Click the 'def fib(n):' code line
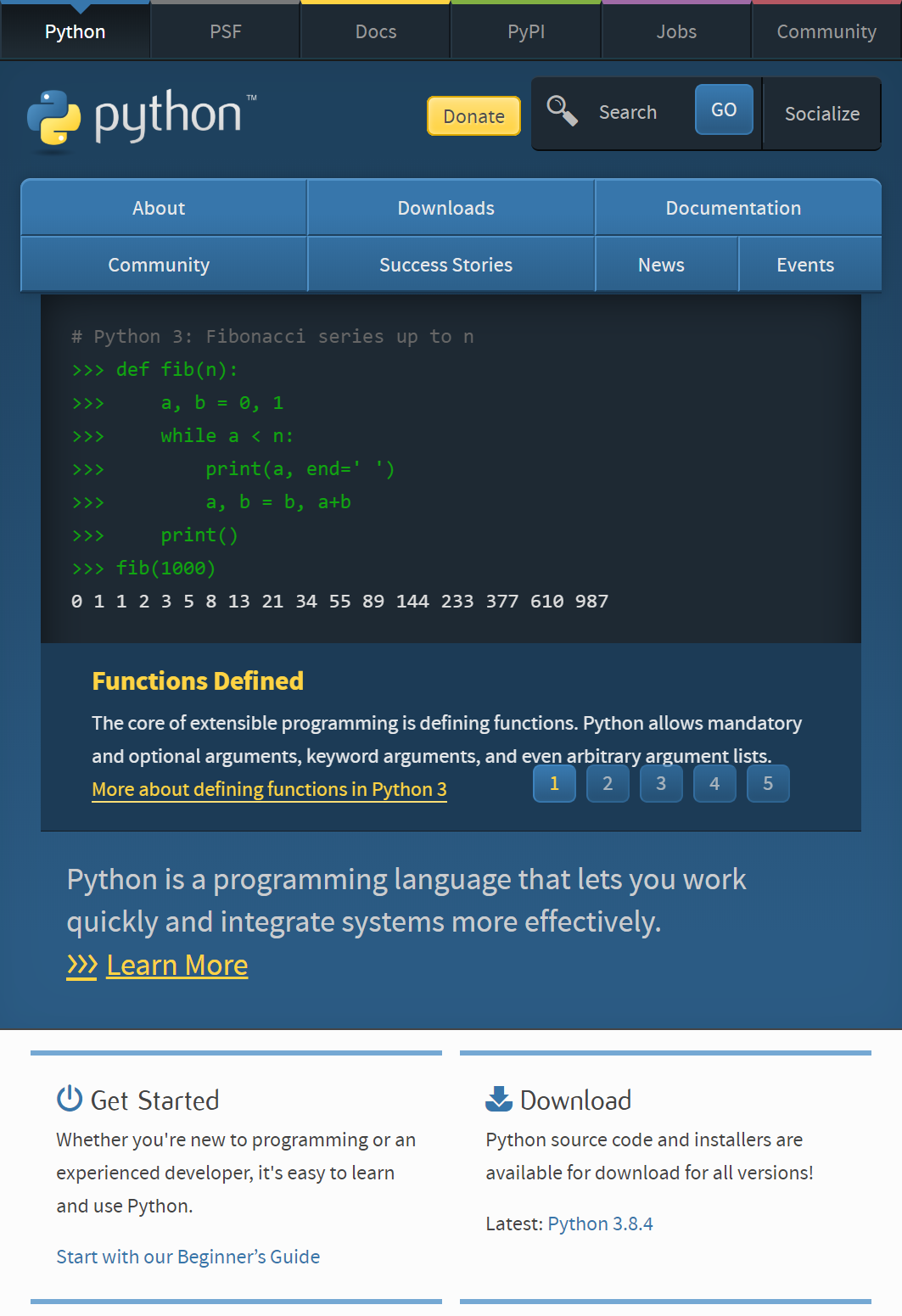902x1316 pixels. tap(155, 370)
